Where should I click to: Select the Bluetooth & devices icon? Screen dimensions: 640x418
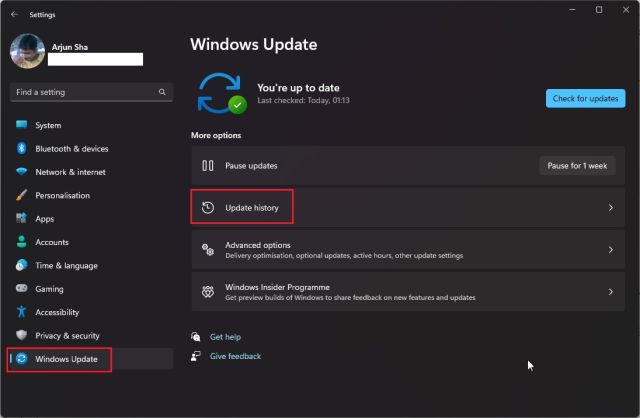pos(21,148)
